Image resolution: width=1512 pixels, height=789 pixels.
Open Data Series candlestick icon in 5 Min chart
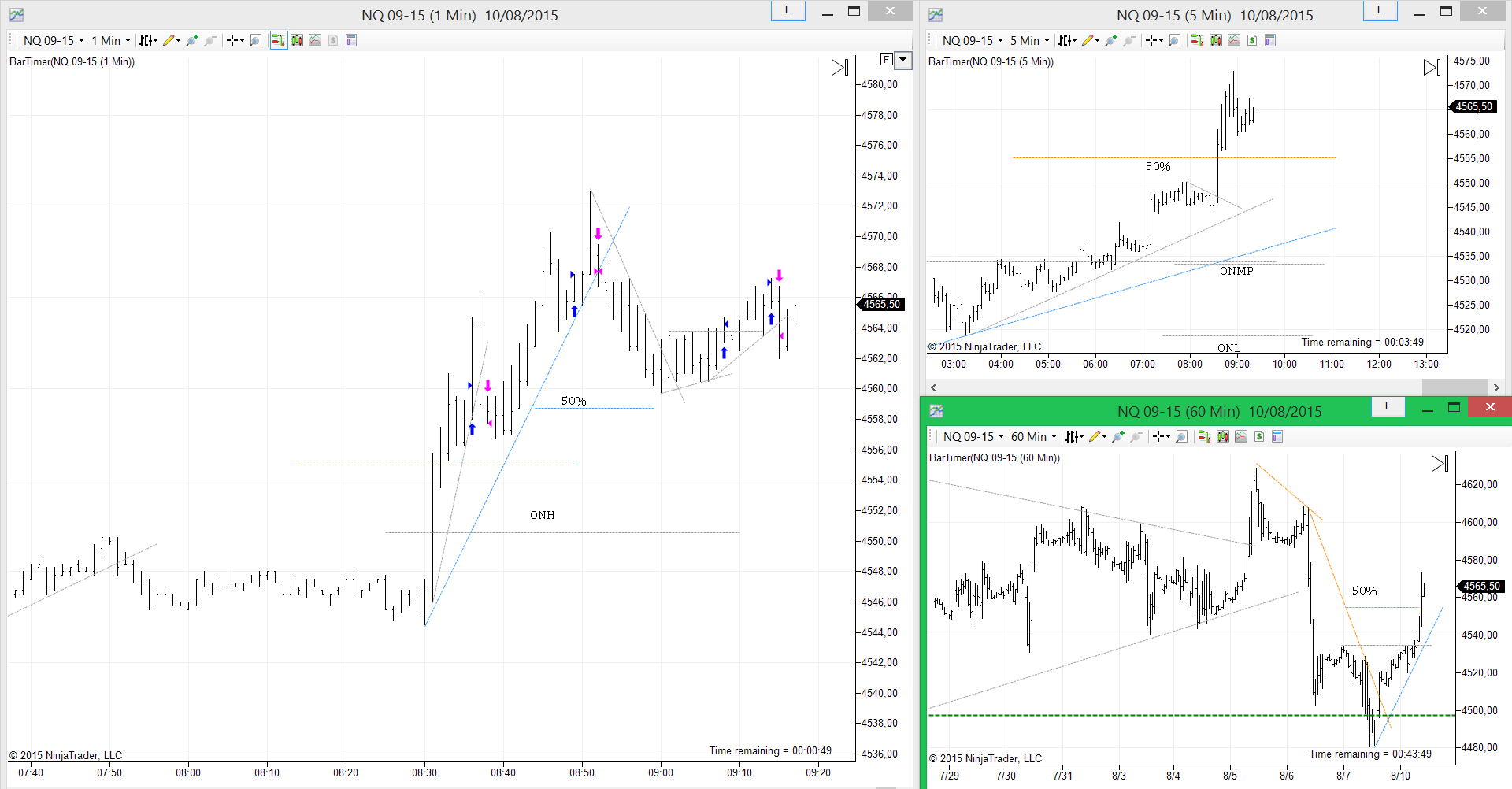click(x=1216, y=40)
